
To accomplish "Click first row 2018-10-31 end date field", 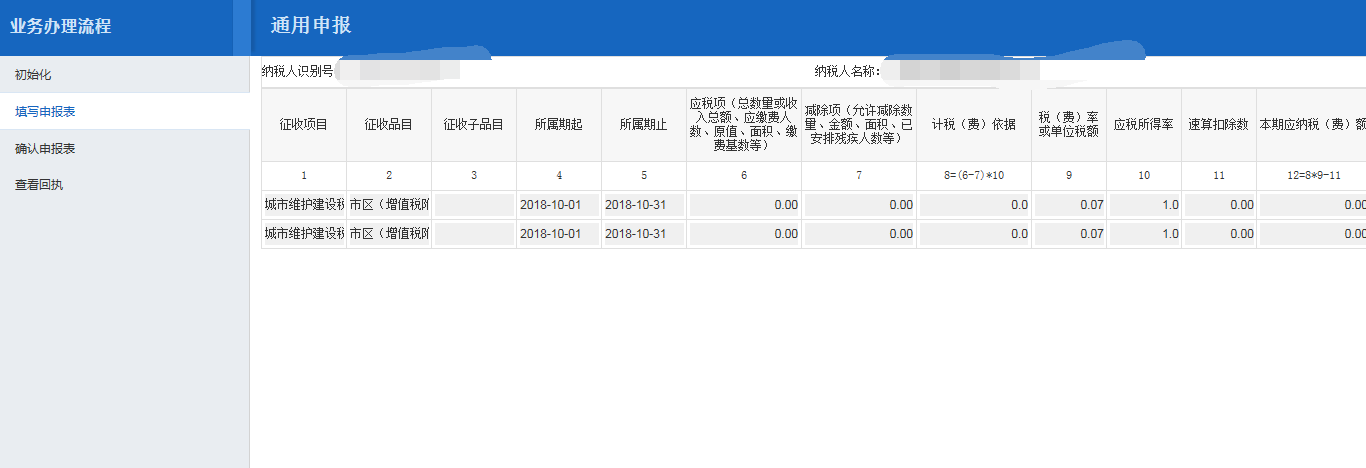I will coord(644,205).
